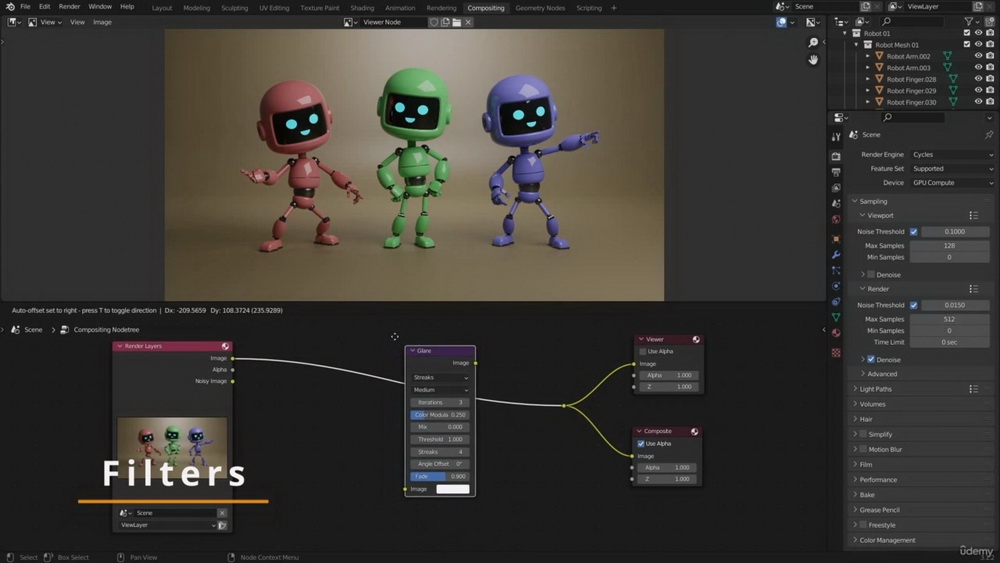Open Viewport sampling presets list icon
This screenshot has width=1000, height=563.
[x=974, y=216]
